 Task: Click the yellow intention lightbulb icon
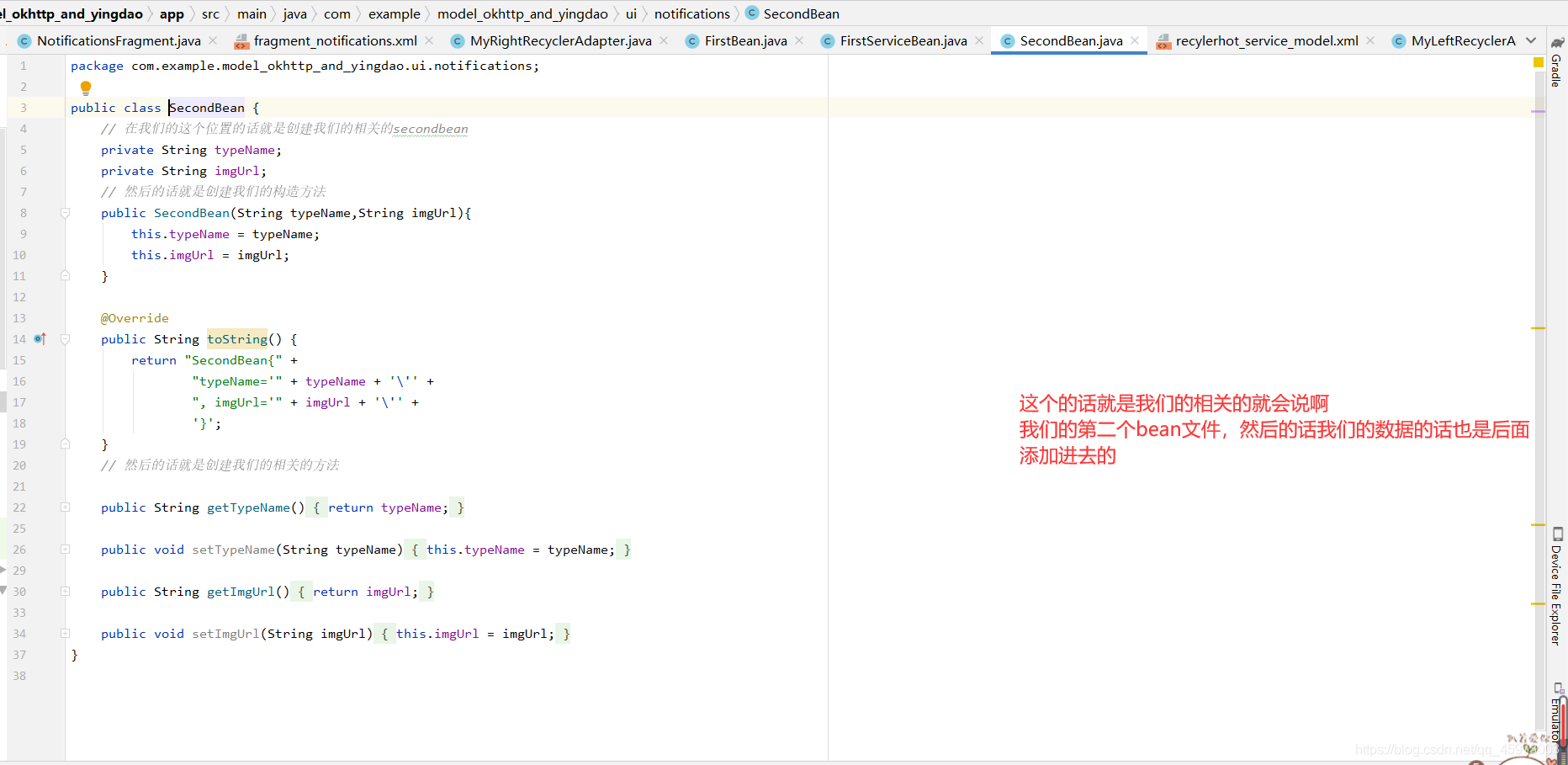(x=86, y=88)
